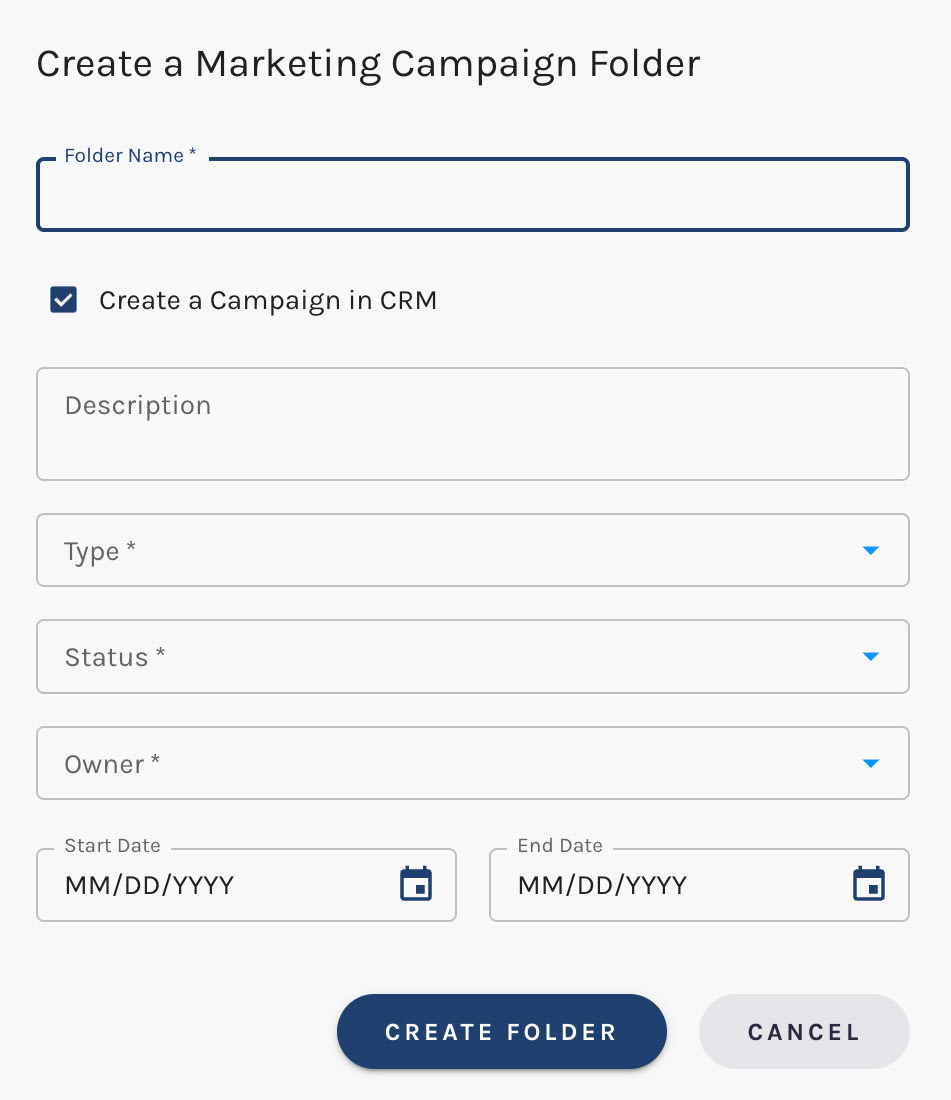Click the Start Date MM/DD/YYYY field
This screenshot has height=1100, width=951.
coord(150,885)
